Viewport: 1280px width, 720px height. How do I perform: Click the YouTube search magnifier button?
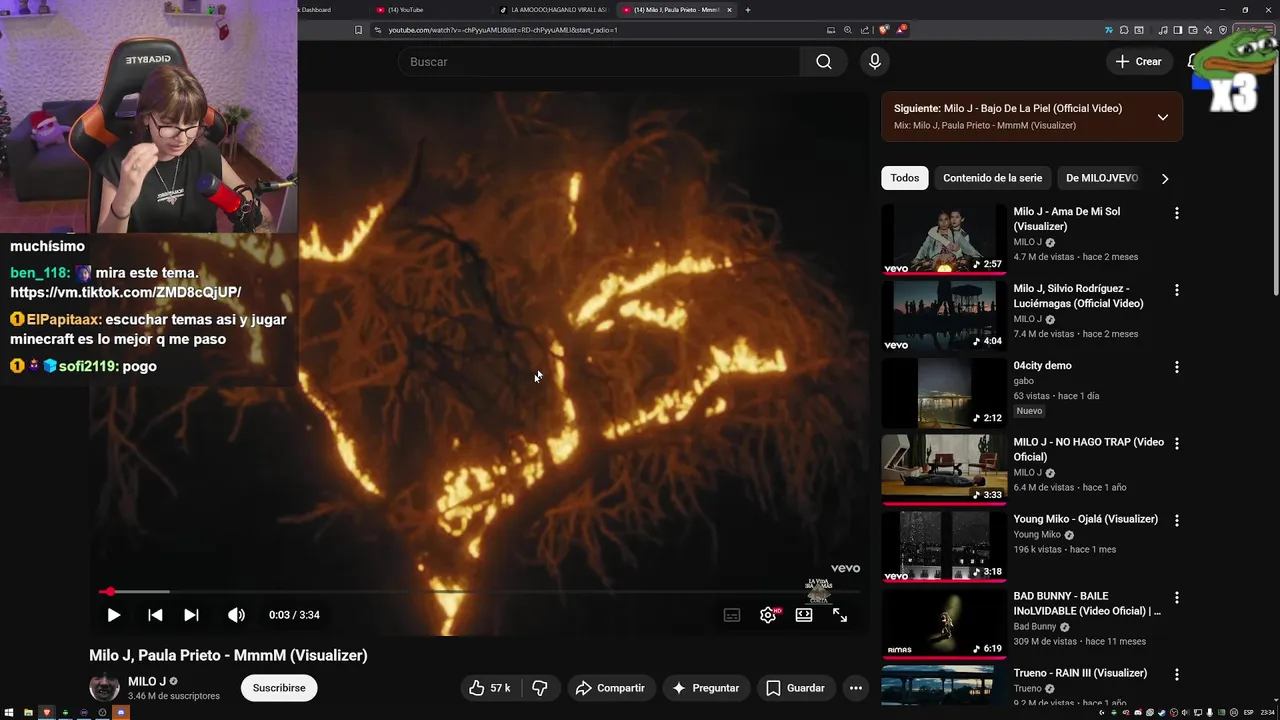tap(824, 62)
